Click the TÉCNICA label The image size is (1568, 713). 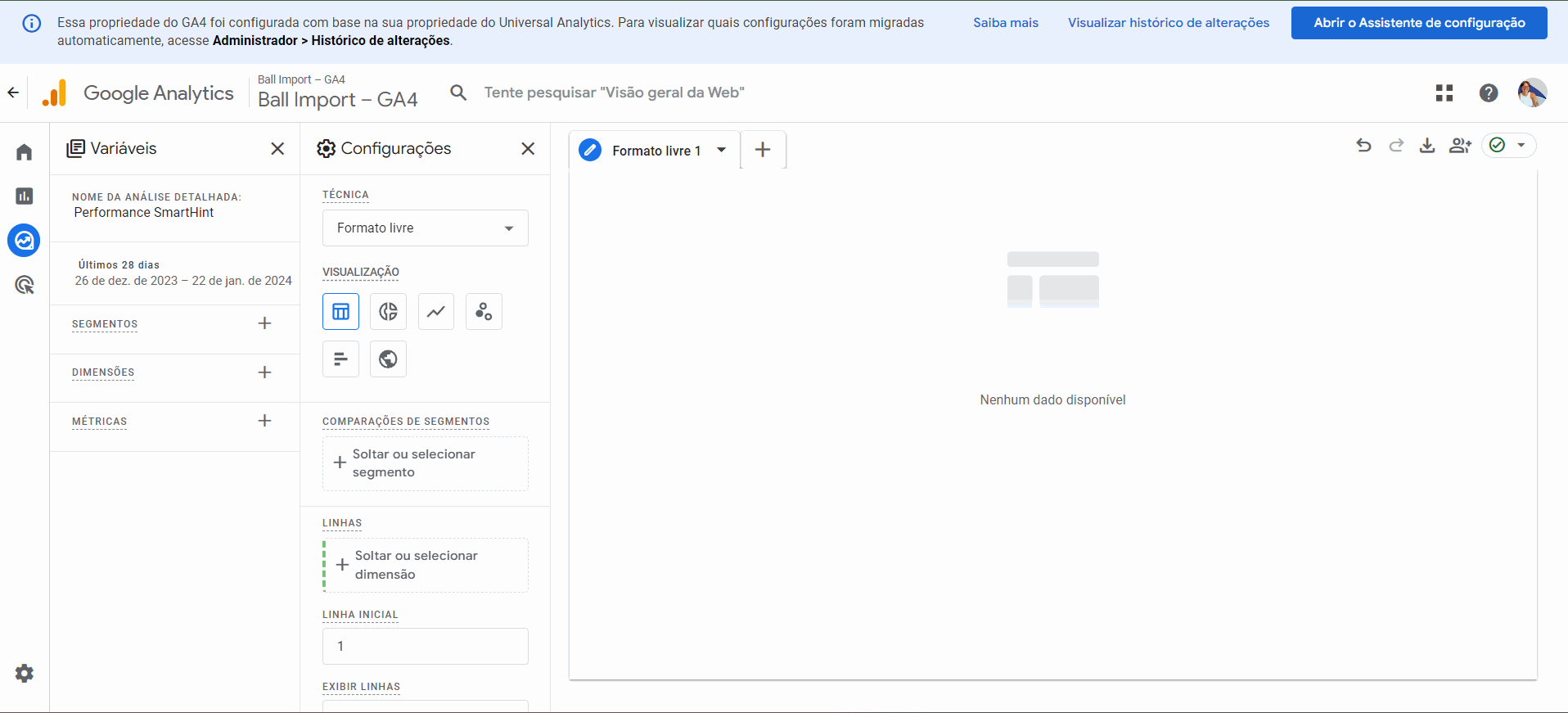click(345, 195)
